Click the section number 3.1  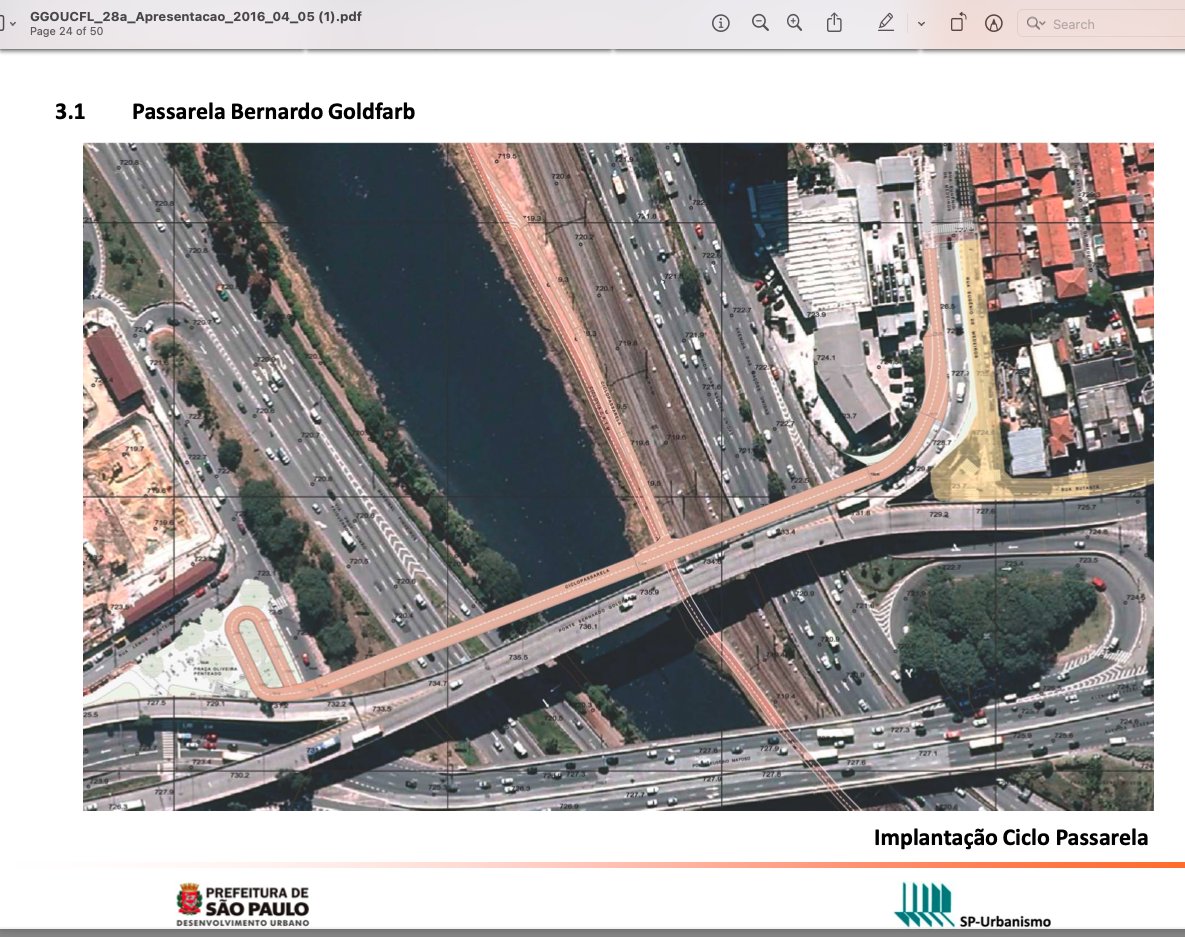[70, 112]
